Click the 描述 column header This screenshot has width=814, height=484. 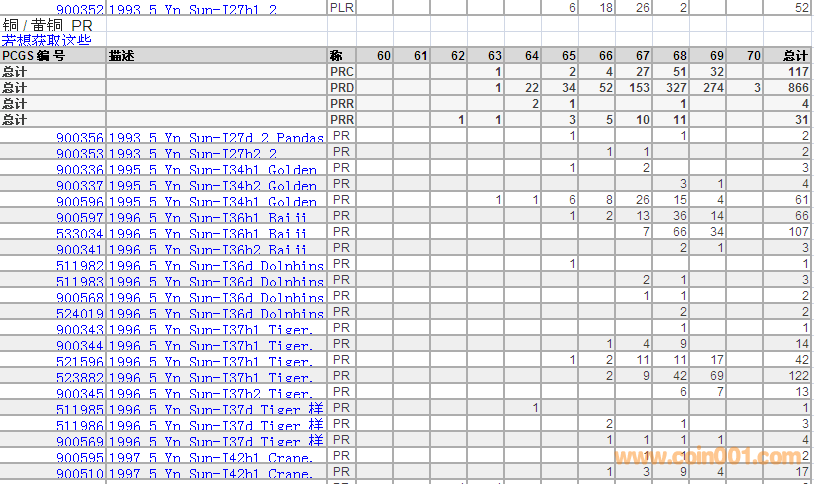coord(121,56)
